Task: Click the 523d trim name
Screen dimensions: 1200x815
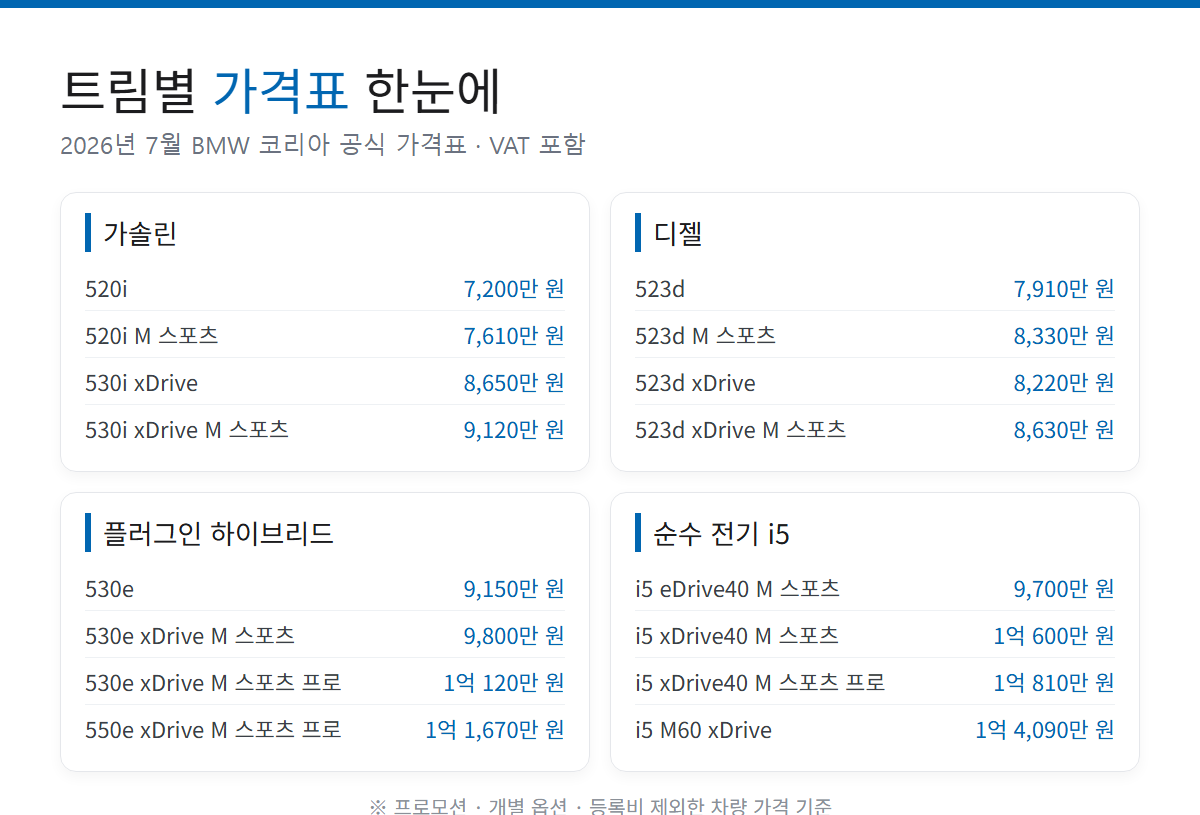Action: point(660,289)
